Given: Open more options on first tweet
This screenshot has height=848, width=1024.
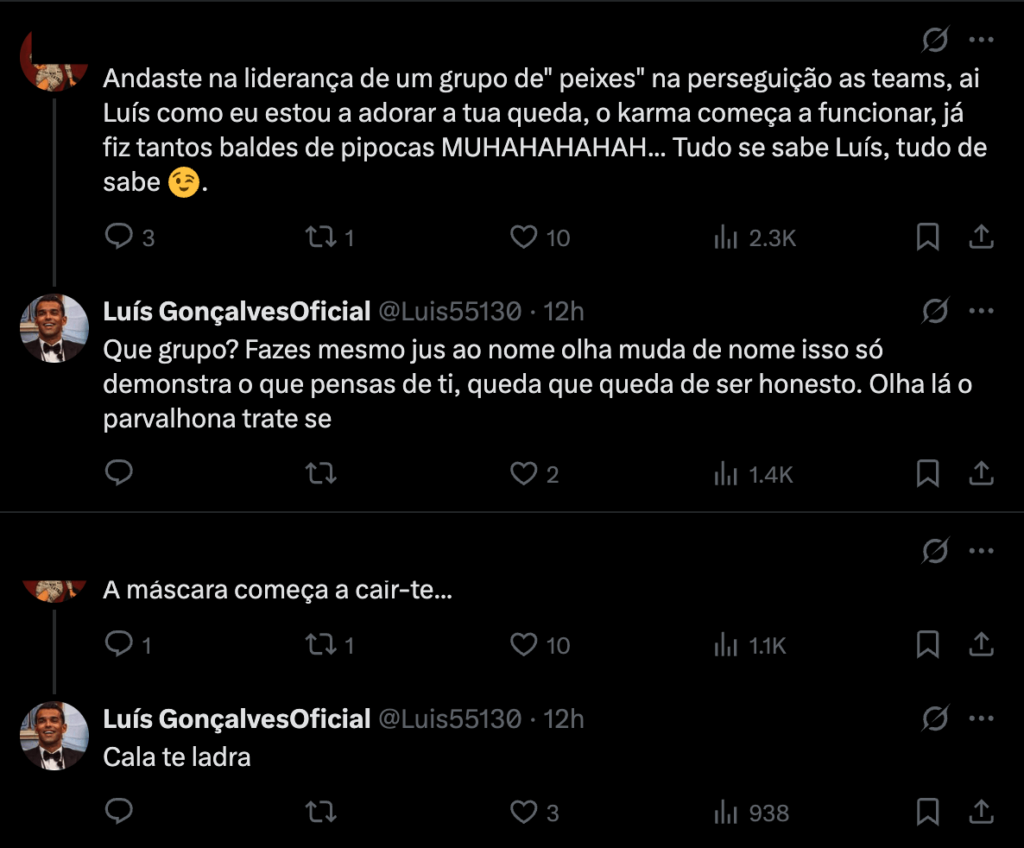Looking at the screenshot, I should tap(982, 40).
